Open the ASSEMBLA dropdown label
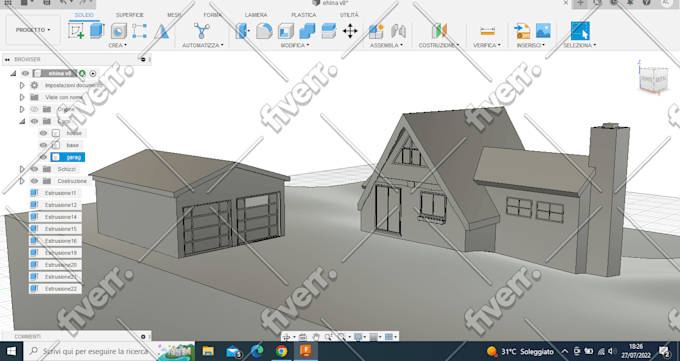Image resolution: width=680 pixels, height=361 pixels. 386,45
